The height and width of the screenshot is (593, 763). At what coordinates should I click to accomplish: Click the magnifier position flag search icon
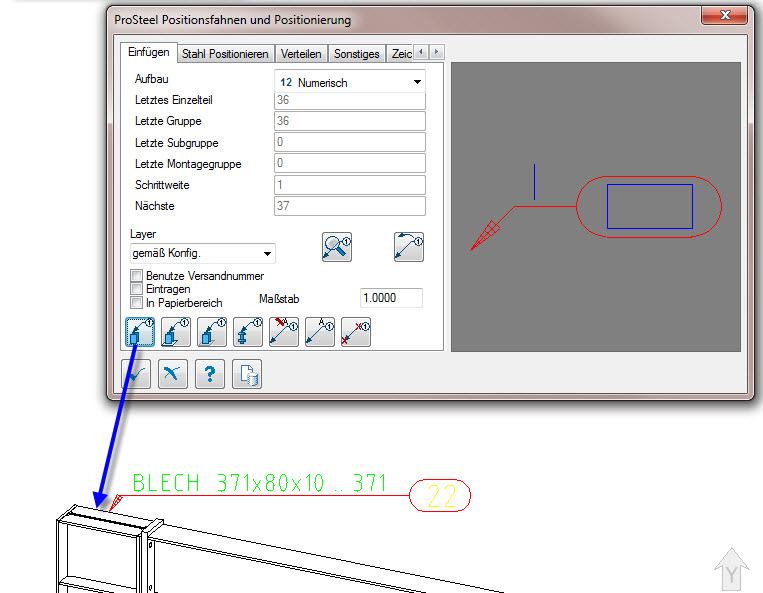click(x=337, y=247)
